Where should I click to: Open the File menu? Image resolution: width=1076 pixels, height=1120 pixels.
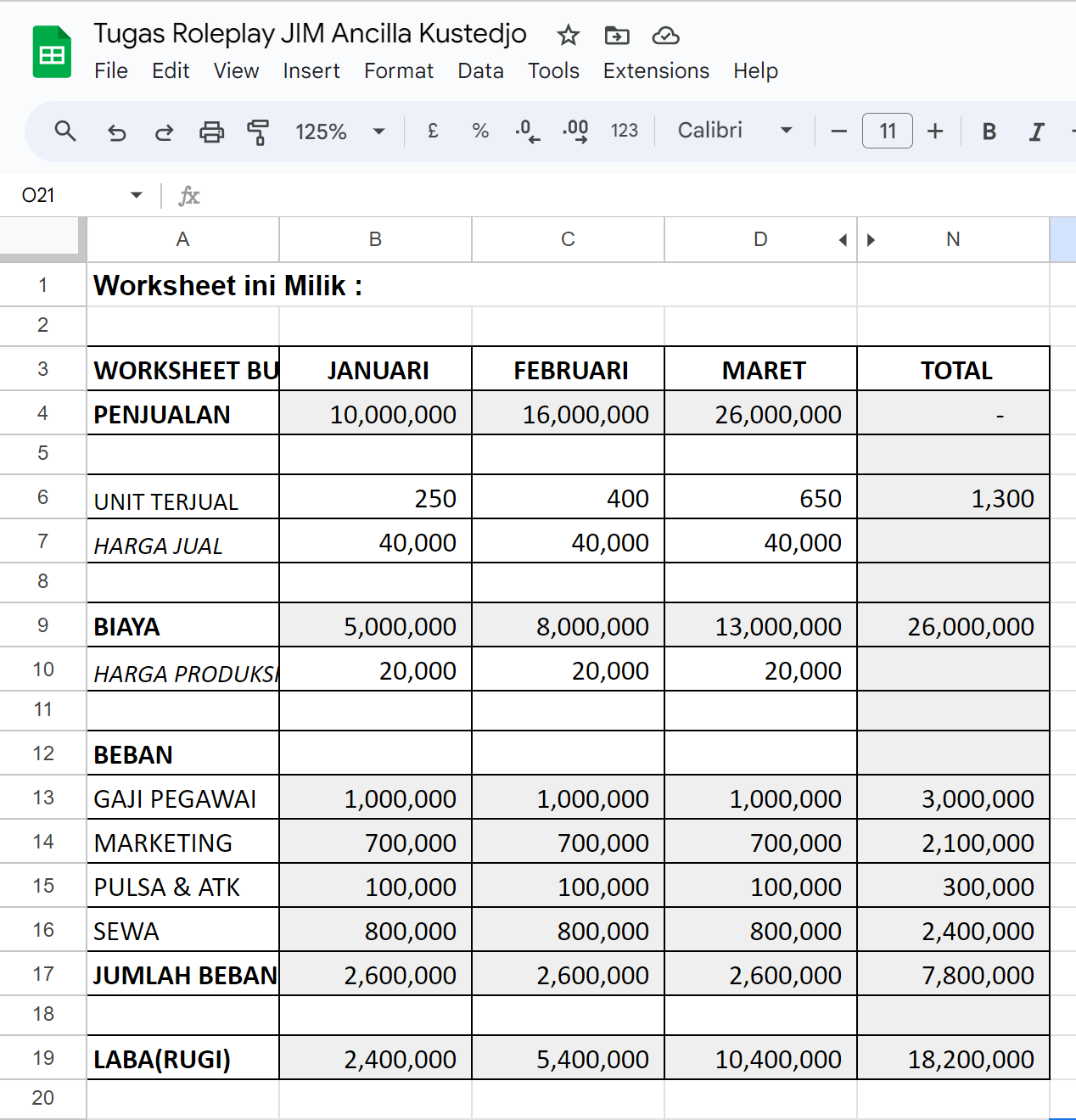(111, 71)
